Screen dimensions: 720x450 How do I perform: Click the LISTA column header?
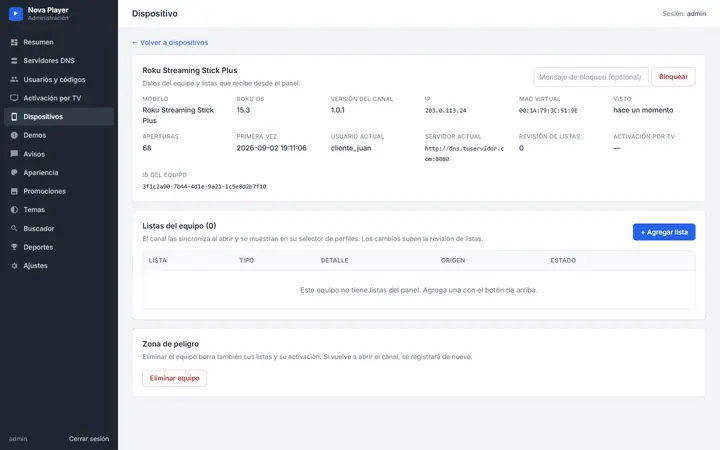(x=158, y=260)
